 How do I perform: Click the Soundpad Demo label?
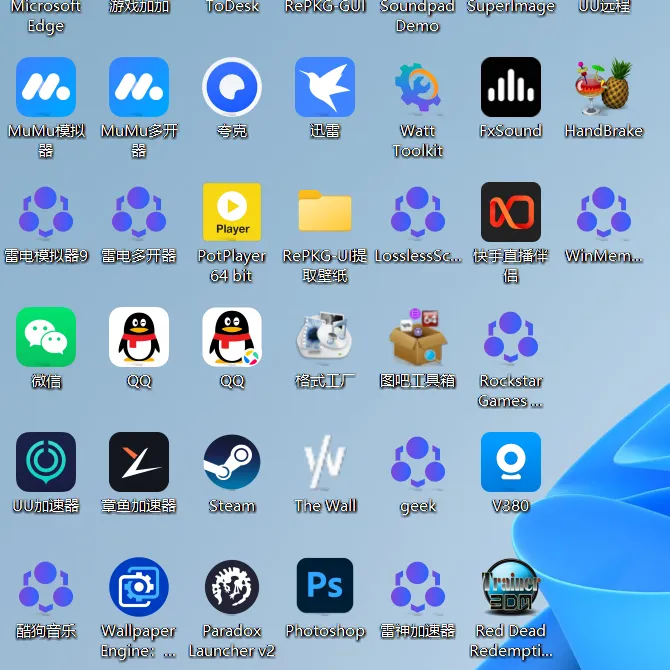pos(417,16)
